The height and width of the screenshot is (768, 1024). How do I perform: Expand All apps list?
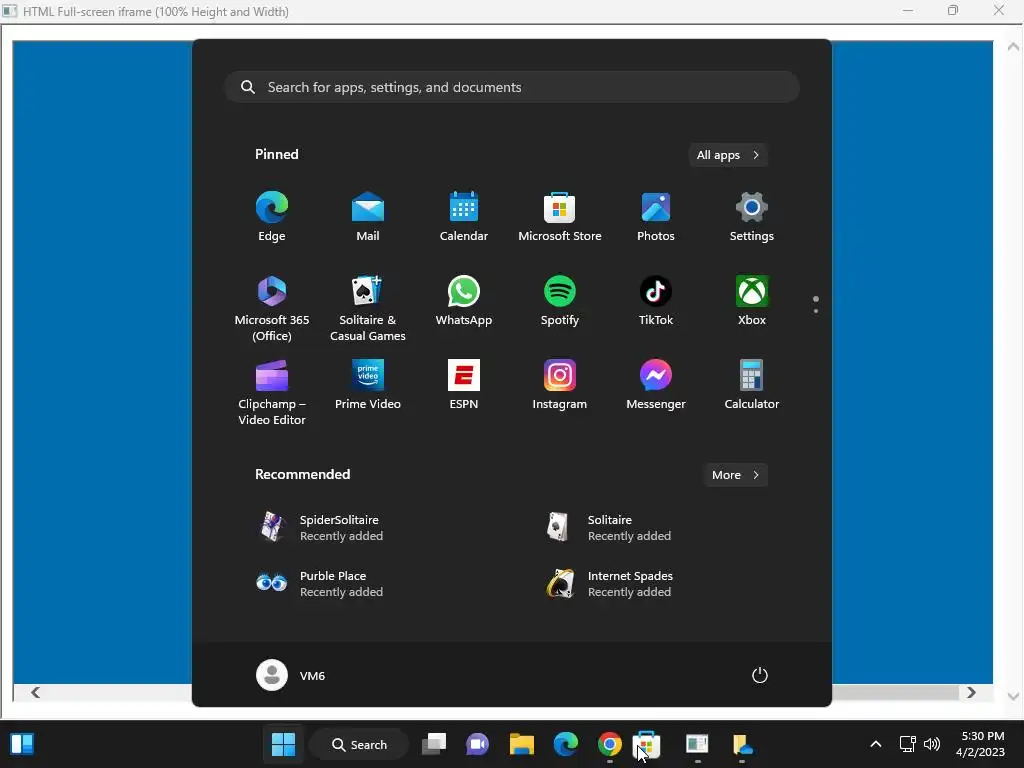click(728, 155)
